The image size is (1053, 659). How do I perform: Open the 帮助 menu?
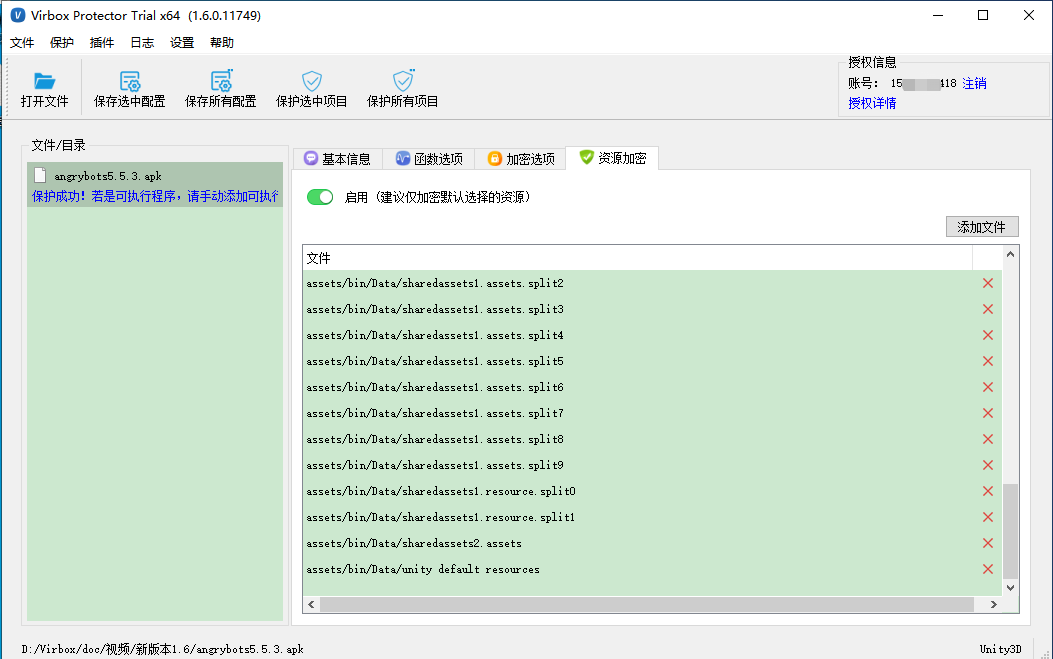222,42
